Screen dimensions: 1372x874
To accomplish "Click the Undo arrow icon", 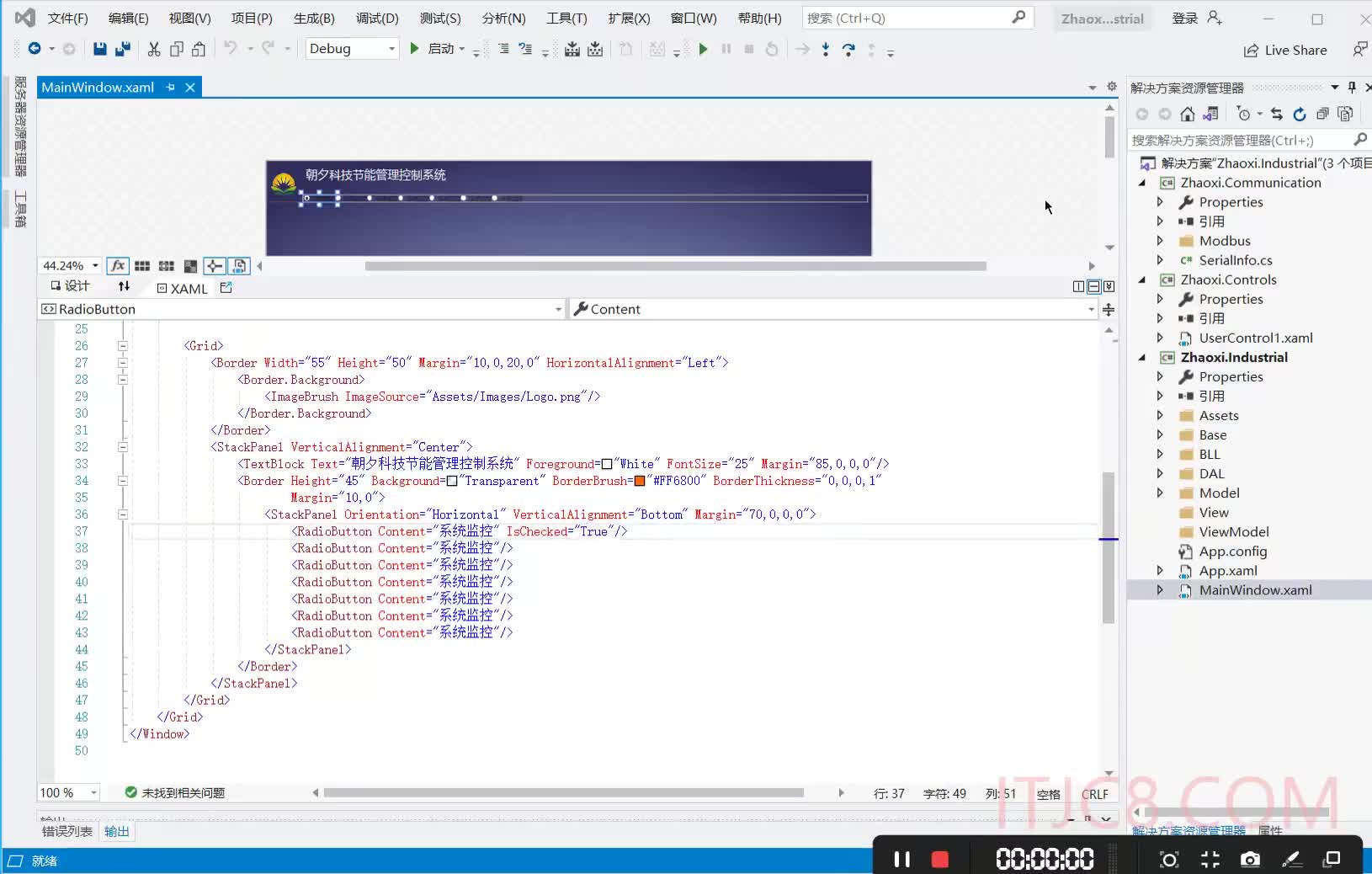I will (x=230, y=48).
